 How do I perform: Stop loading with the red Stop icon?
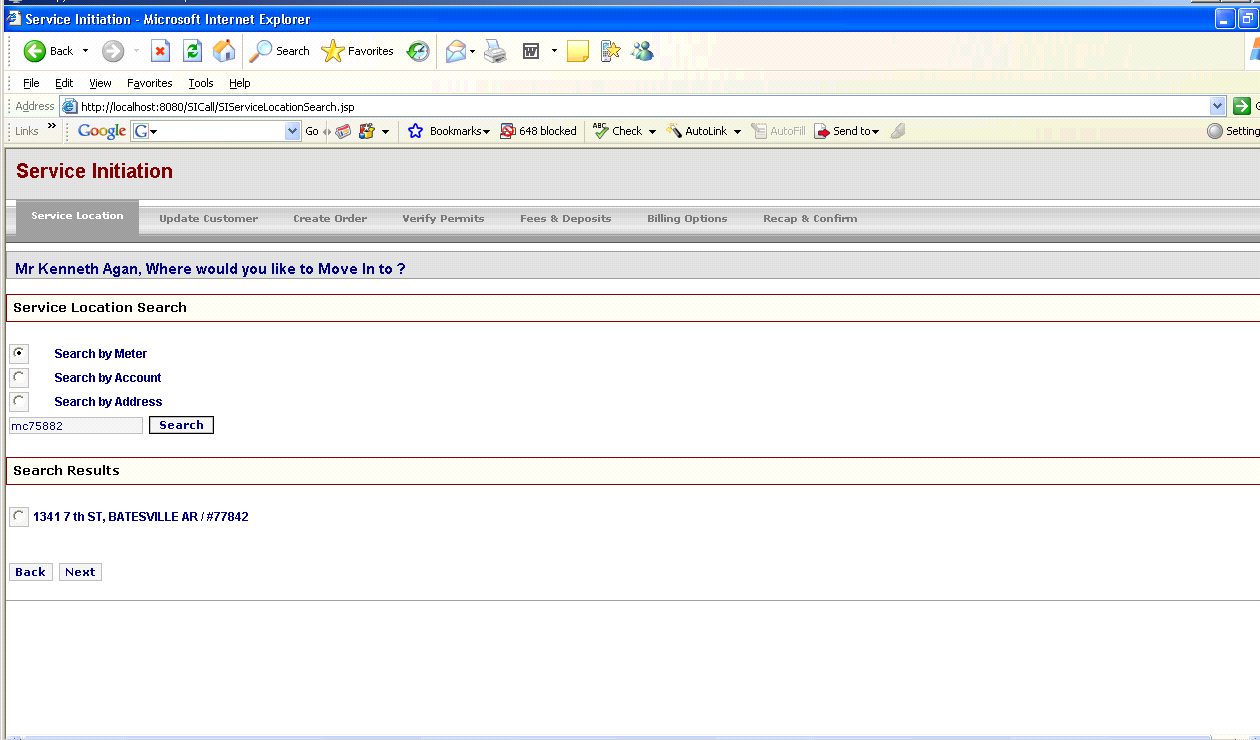pos(160,50)
